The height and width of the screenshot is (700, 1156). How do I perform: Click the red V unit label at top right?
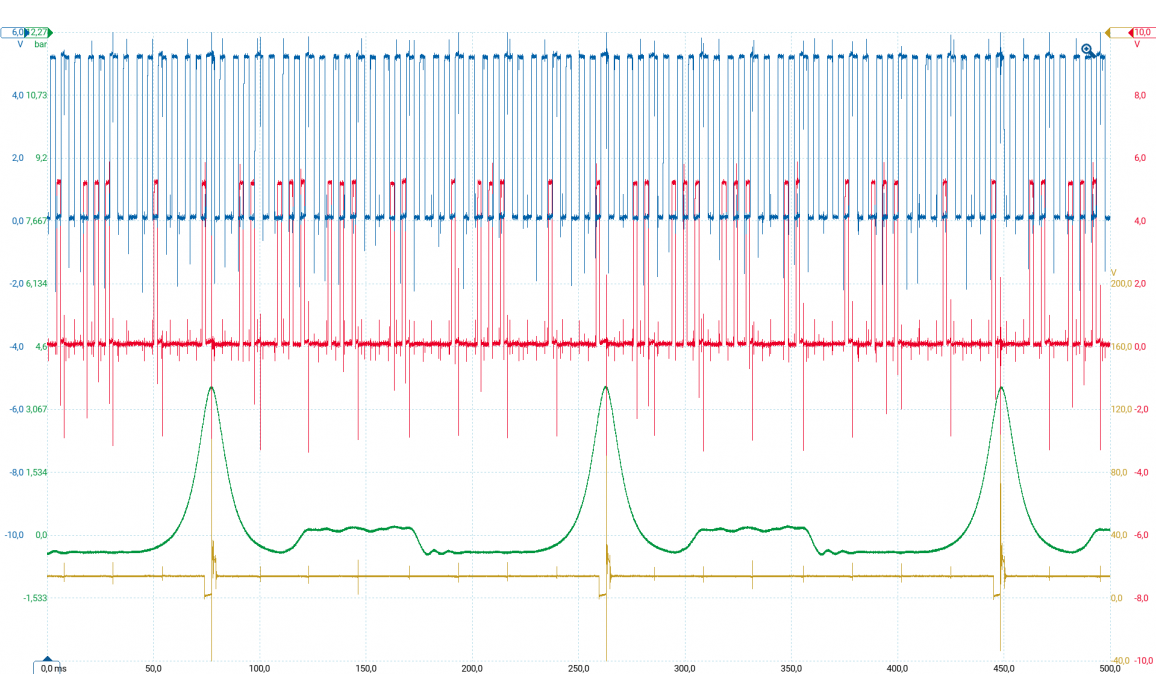click(x=1137, y=44)
